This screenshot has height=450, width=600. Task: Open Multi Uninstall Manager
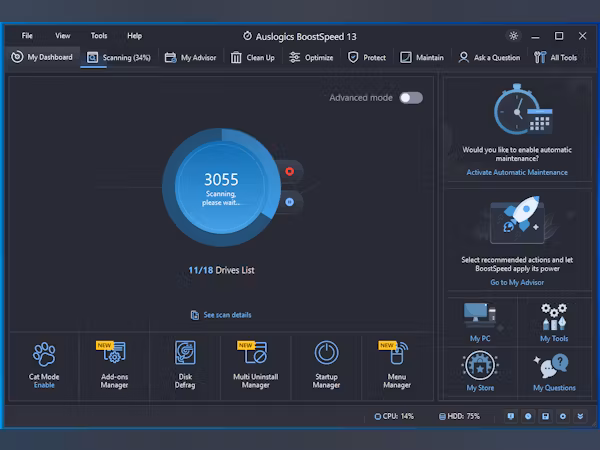click(255, 364)
